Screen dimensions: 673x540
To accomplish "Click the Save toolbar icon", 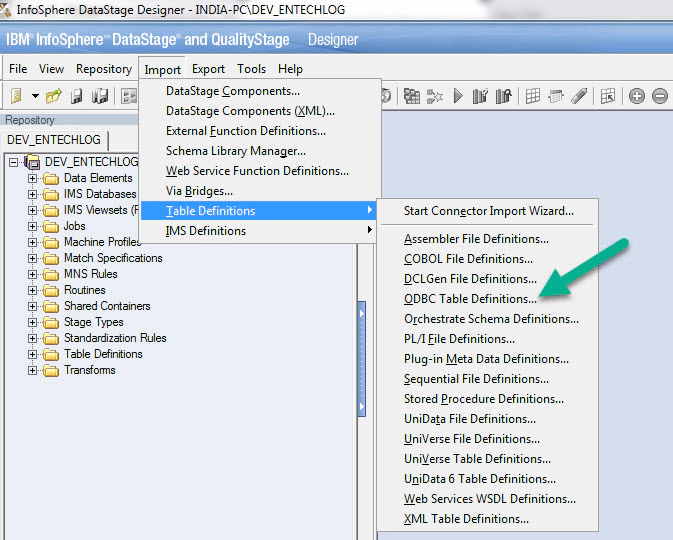I will 76,96.
